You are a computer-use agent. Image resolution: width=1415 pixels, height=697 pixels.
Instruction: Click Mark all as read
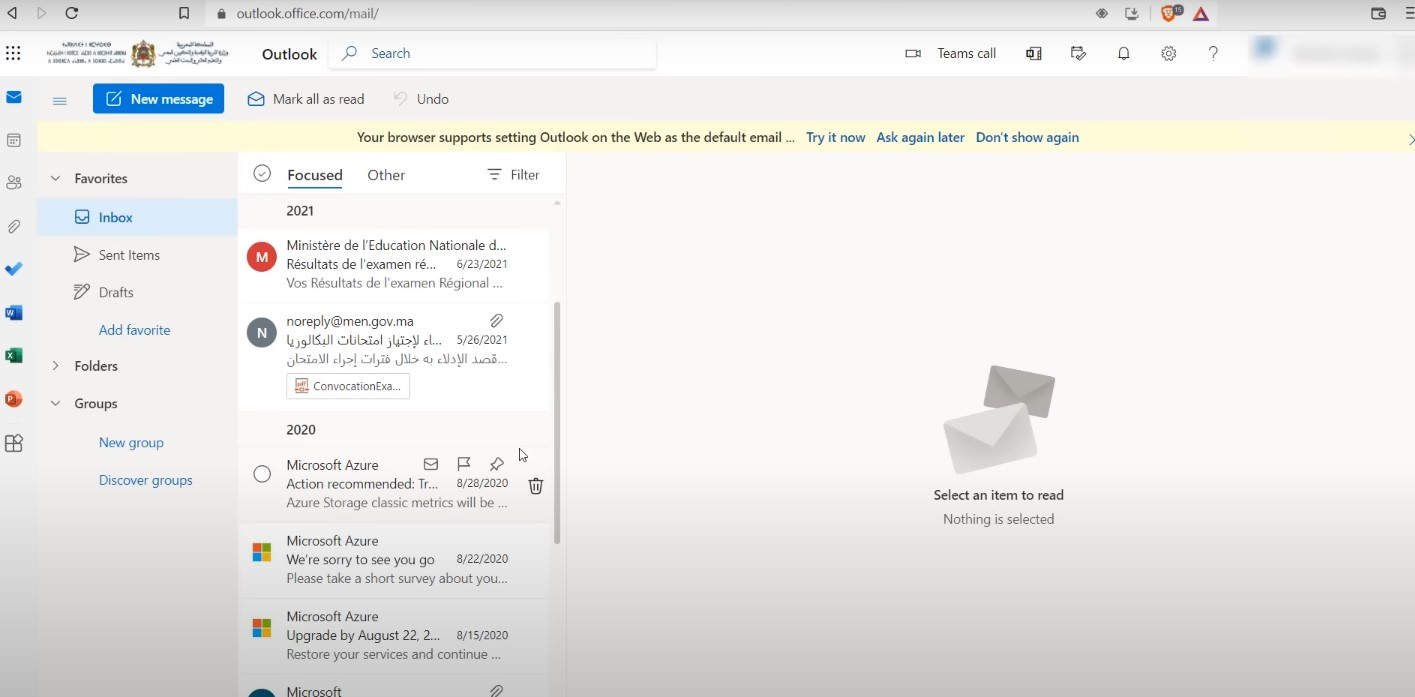tap(306, 99)
